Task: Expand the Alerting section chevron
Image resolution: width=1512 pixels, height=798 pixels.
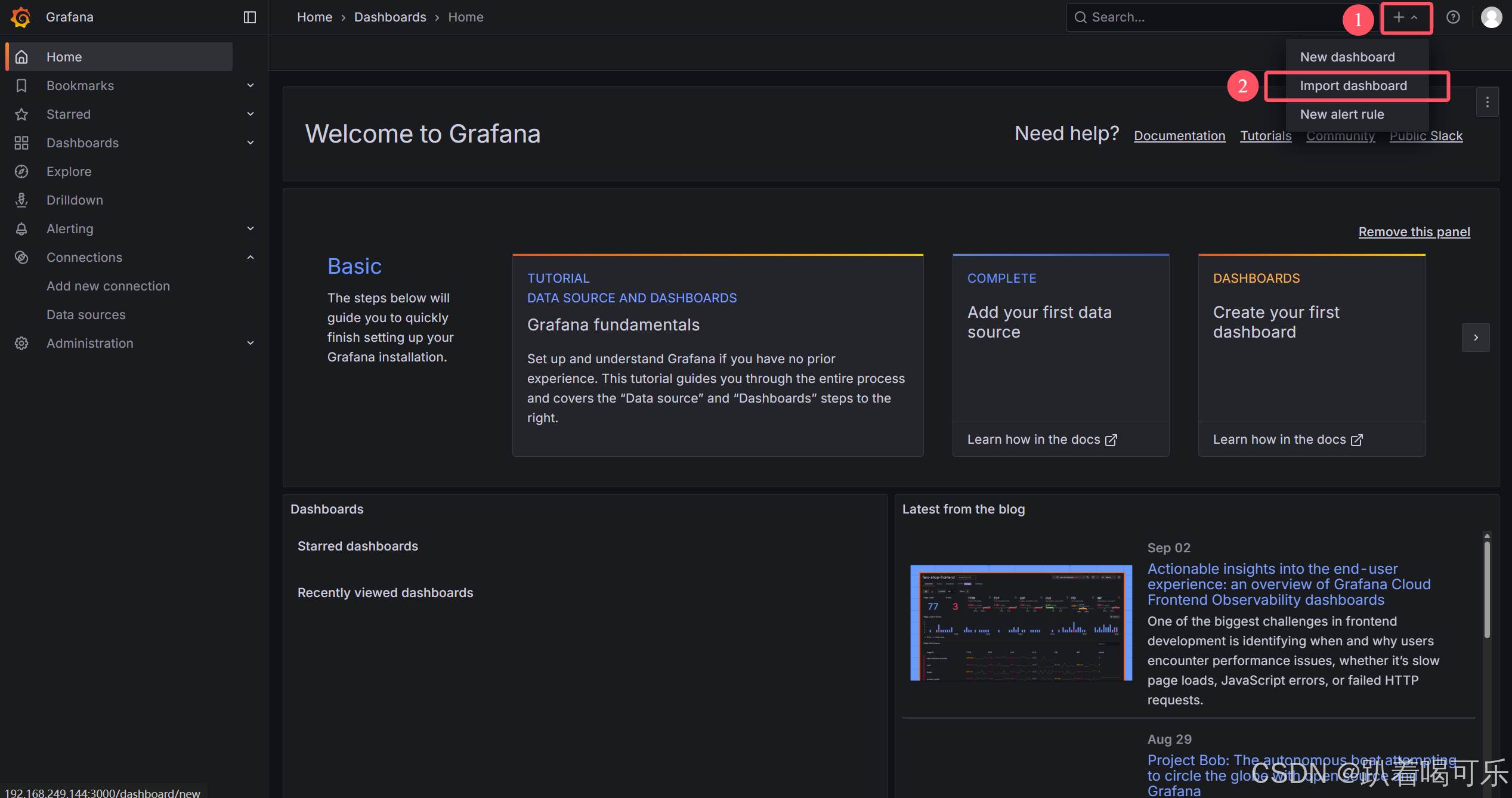Action: coord(251,228)
